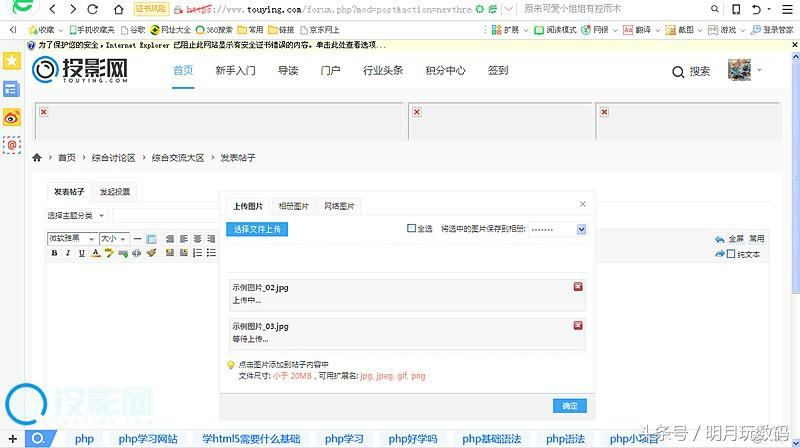The height and width of the screenshot is (448, 800).
Task: Close the upload image dialog
Action: (583, 204)
